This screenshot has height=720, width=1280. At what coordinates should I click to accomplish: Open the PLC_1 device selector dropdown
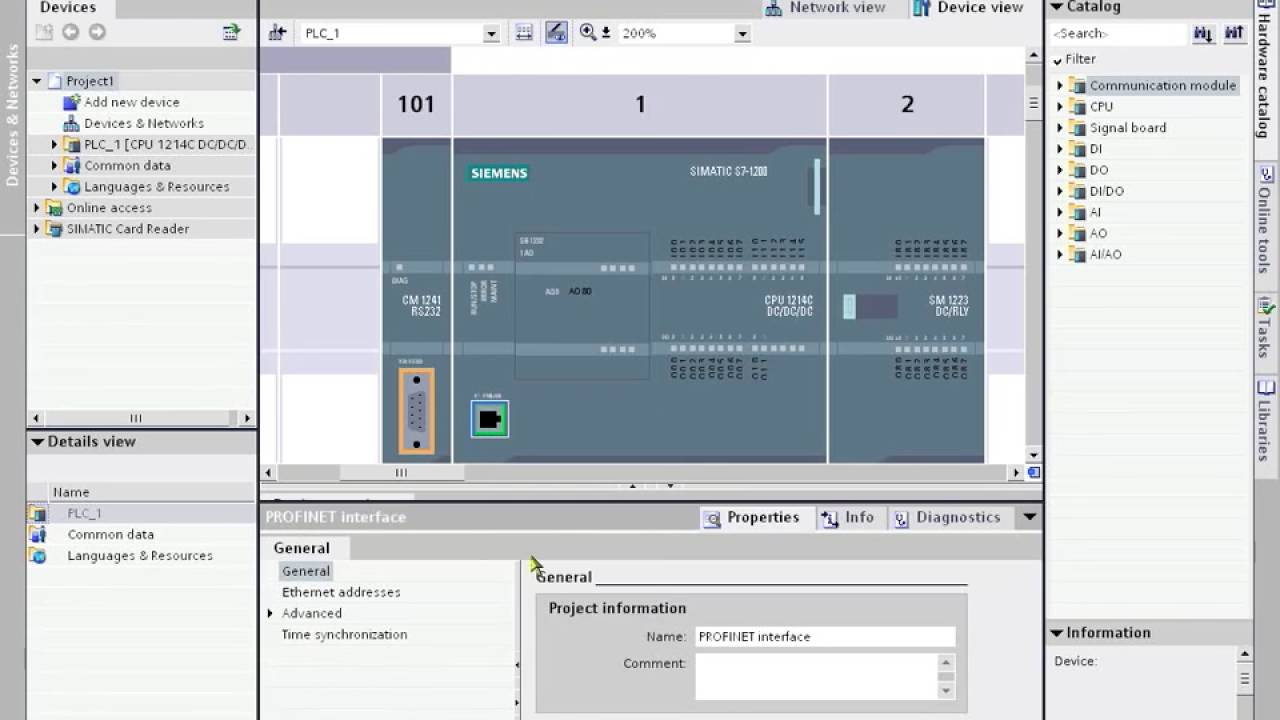(x=491, y=34)
